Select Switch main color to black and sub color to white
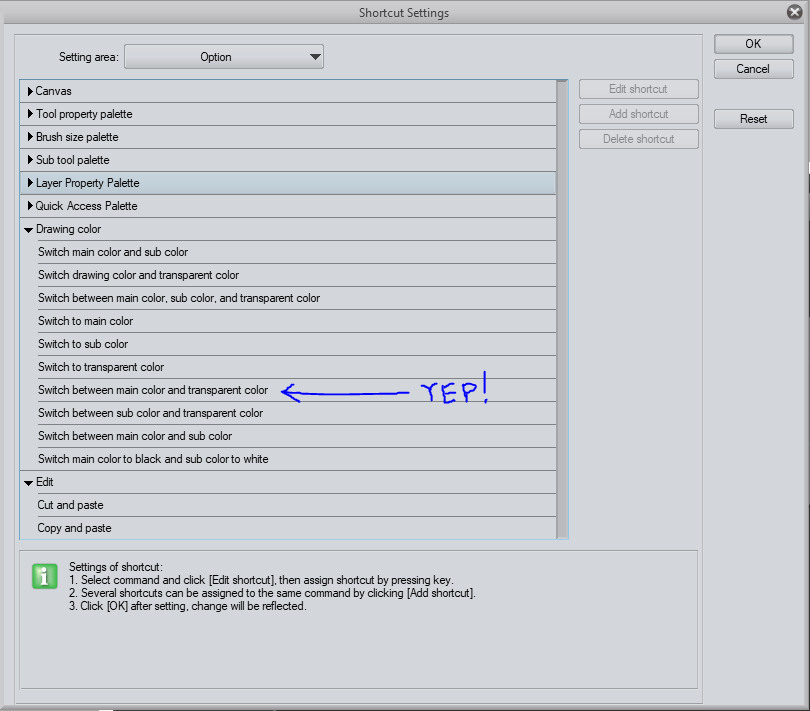Viewport: 810px width, 711px height. 153,459
